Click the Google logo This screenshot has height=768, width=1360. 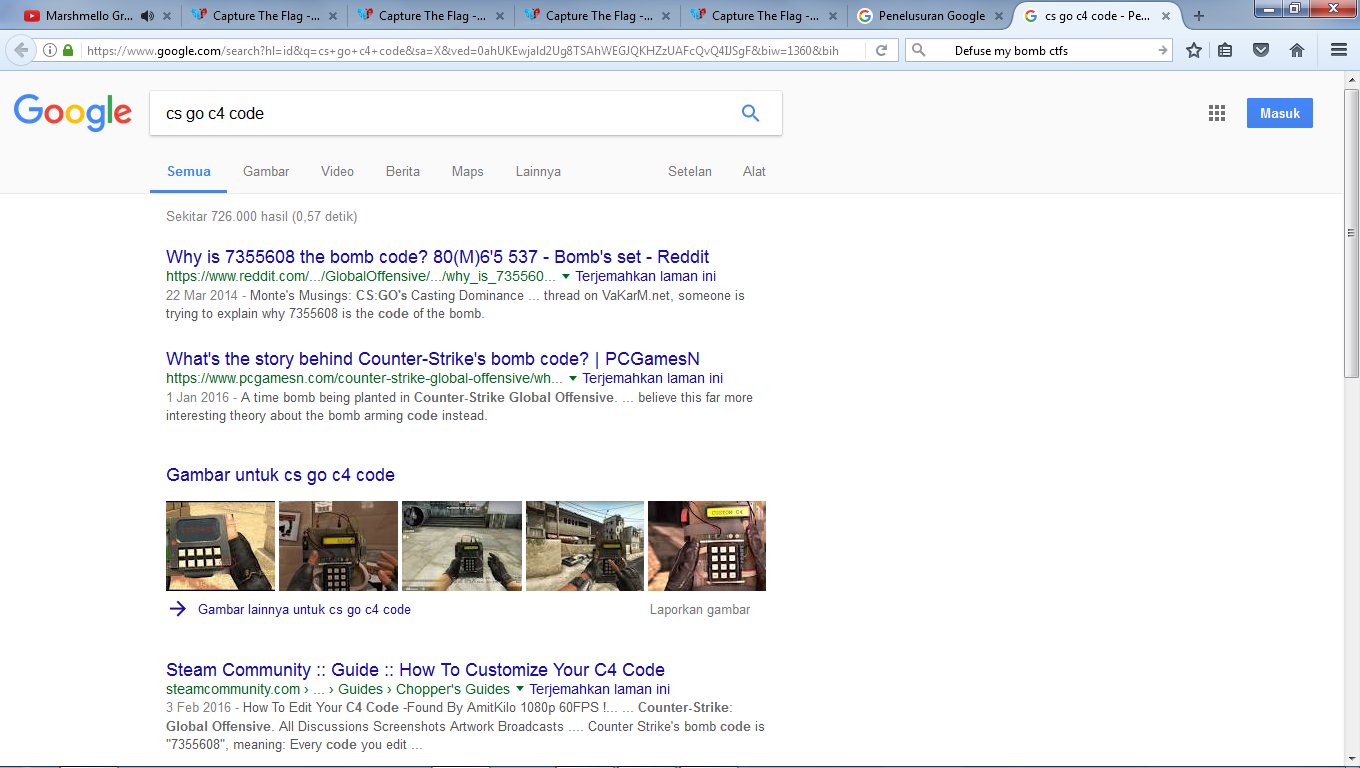73,113
